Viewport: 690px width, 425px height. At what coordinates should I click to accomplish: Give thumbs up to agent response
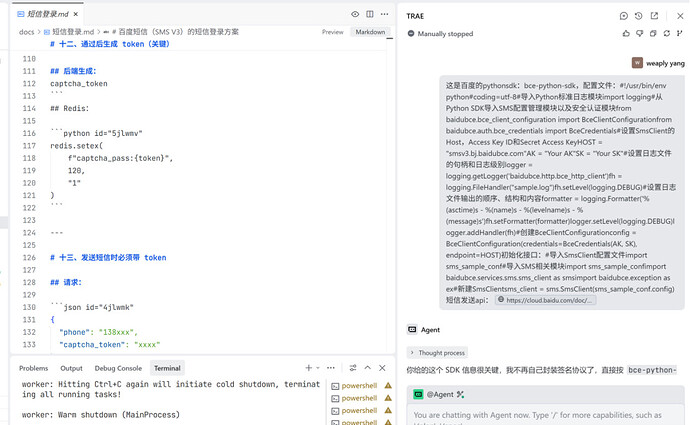coord(626,33)
